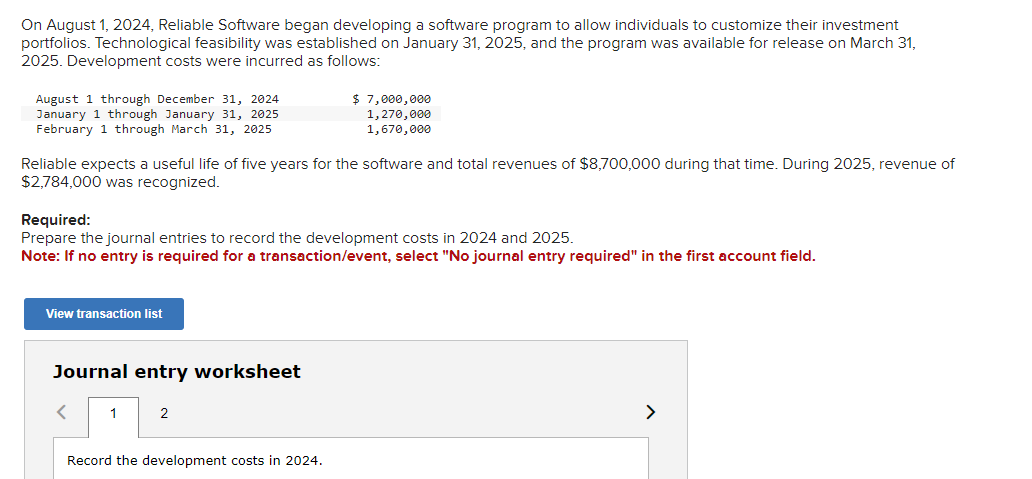Switch to journal entry tab 1
The image size is (1032, 479).
(113, 414)
